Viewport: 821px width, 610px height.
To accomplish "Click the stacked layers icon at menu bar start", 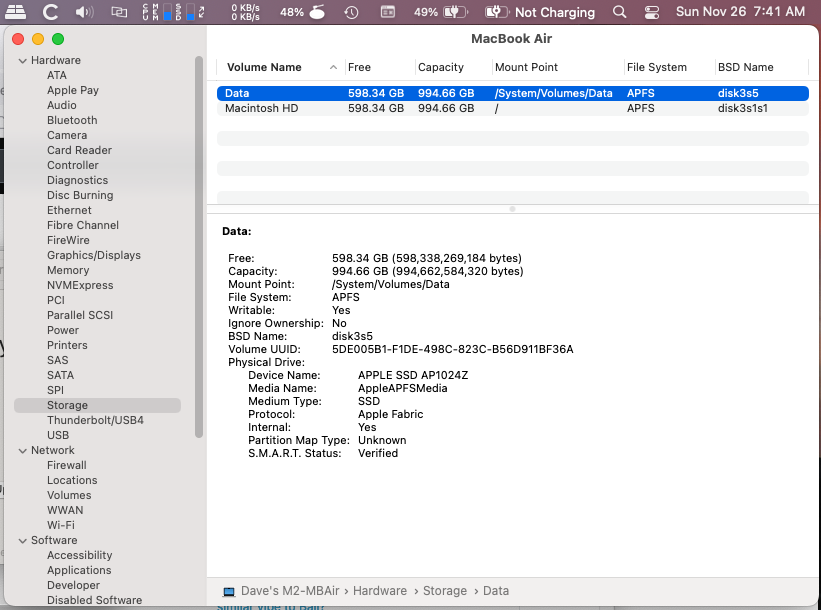I will (15, 12).
